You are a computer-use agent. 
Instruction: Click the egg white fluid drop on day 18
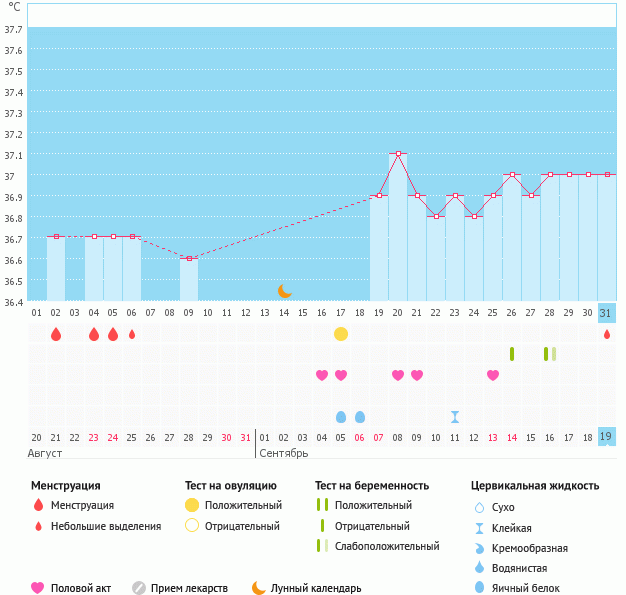[360, 416]
